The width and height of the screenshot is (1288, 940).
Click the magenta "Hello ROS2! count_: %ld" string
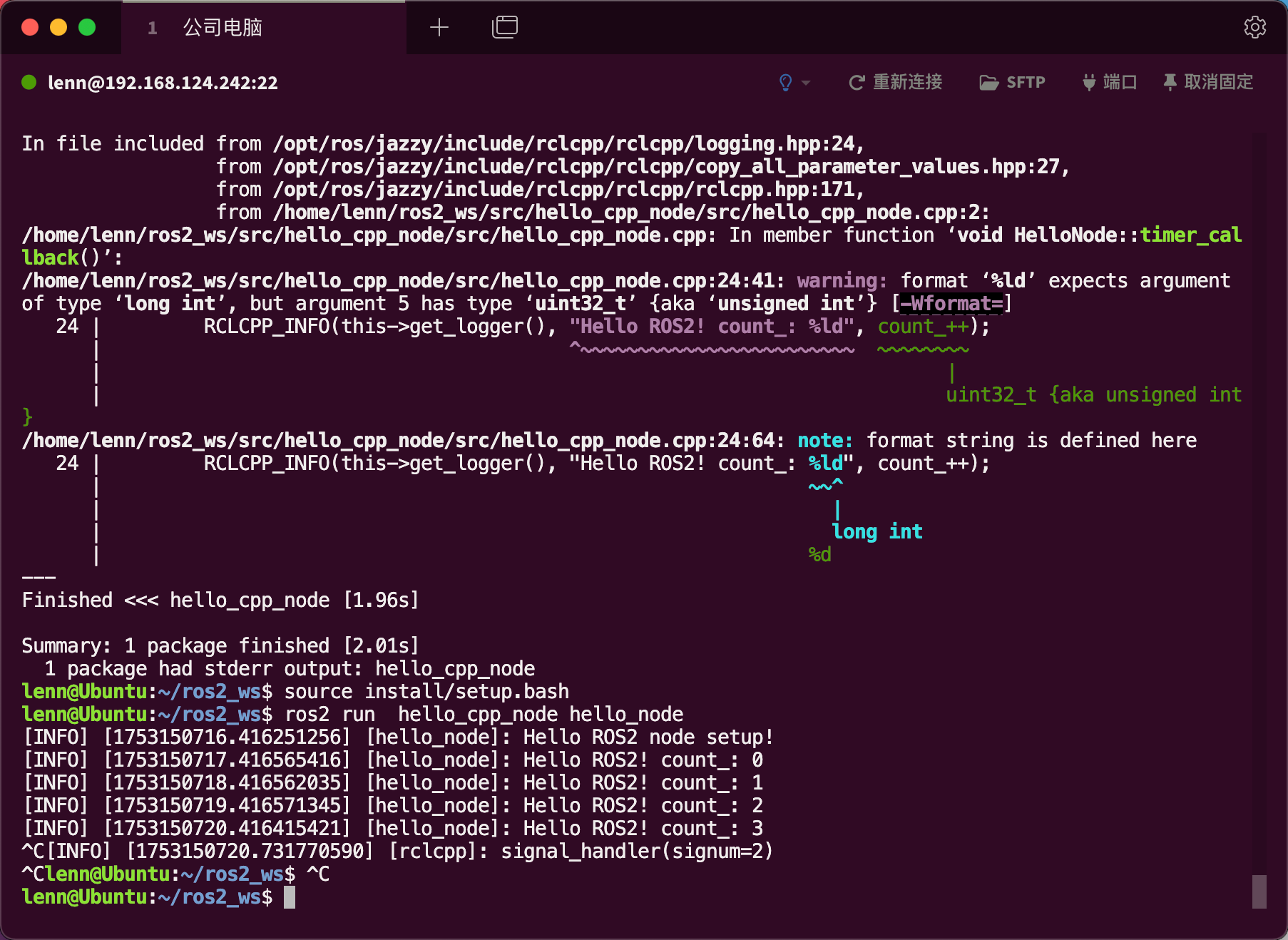(712, 327)
